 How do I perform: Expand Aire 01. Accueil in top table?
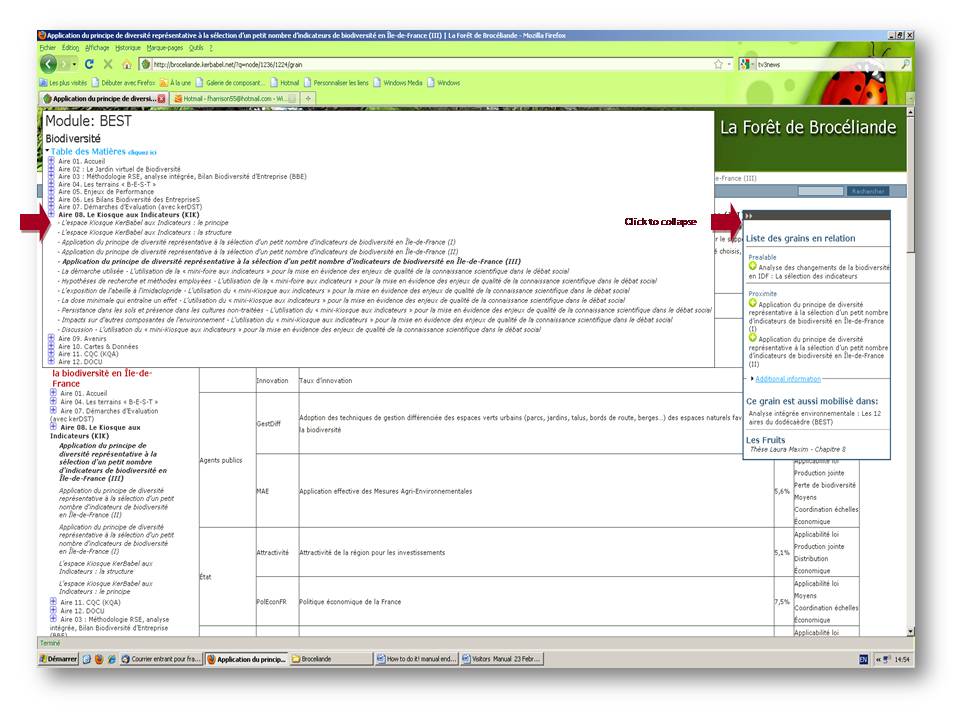pyautogui.click(x=51, y=161)
